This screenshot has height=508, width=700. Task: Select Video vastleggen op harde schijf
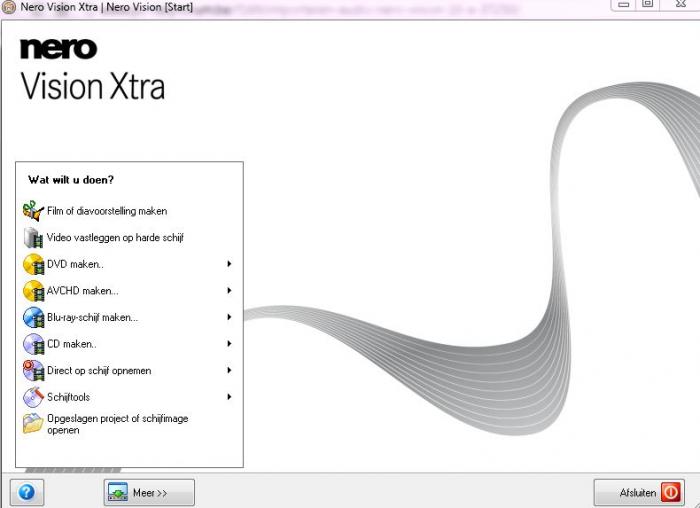point(115,237)
